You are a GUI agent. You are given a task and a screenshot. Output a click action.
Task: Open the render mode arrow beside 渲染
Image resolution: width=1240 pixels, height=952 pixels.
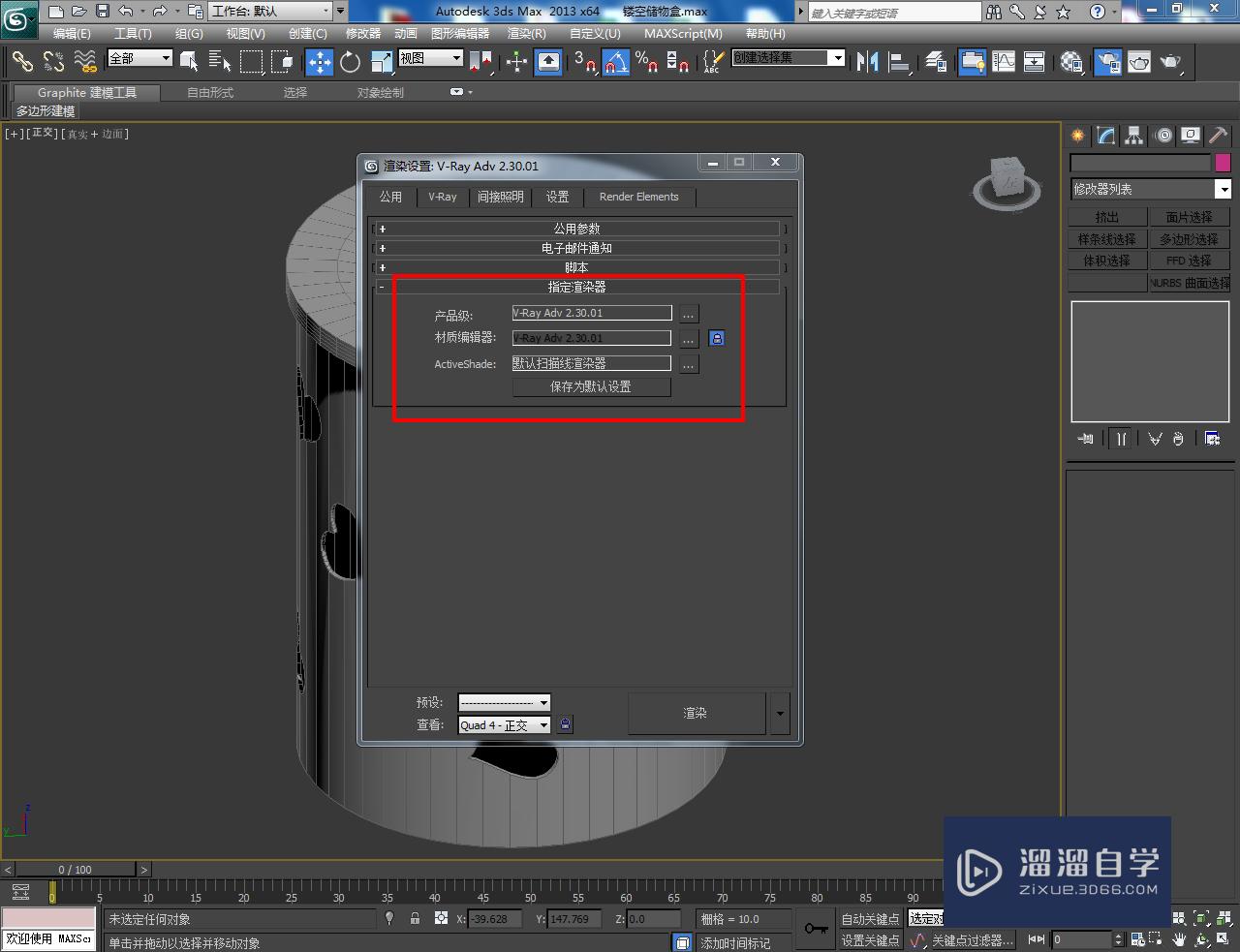tap(780, 713)
